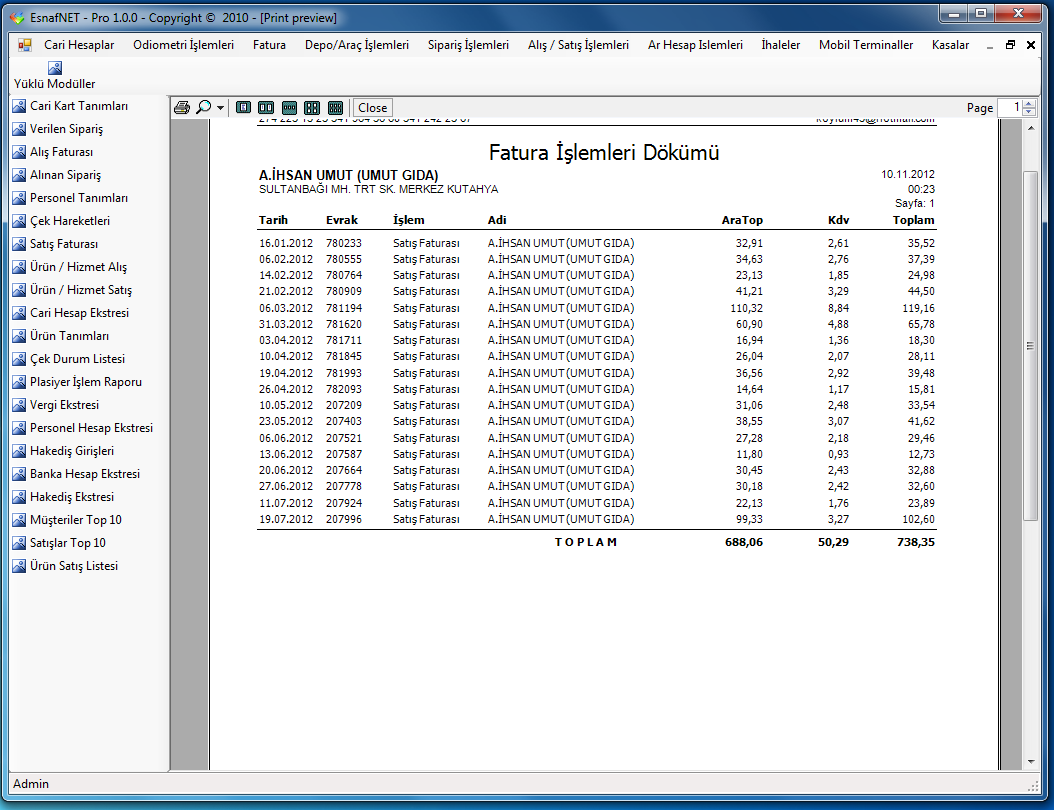
Task: Open Hakediş Girişleri module
Action: pos(64,450)
